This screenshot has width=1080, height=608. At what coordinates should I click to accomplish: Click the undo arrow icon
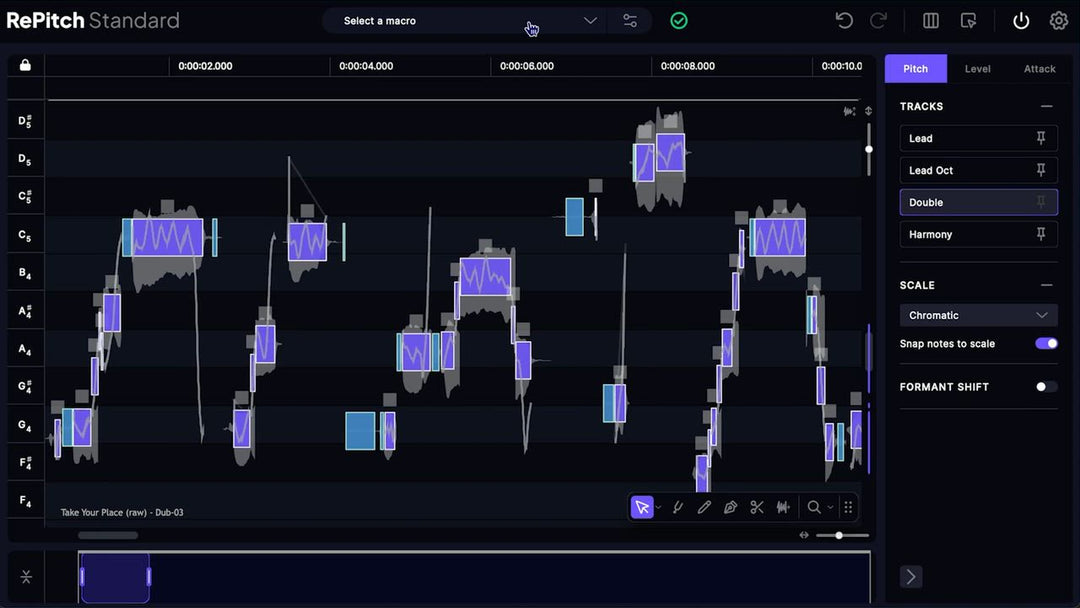844,21
